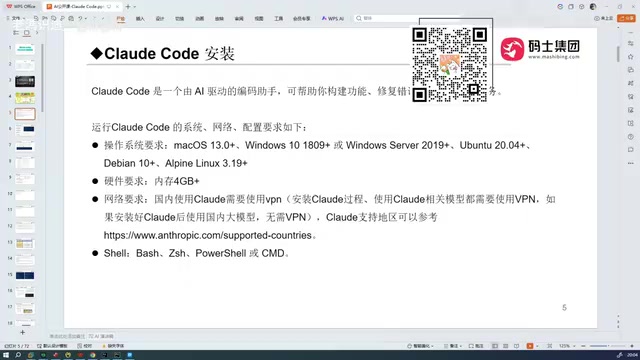This screenshot has height=360, width=640.
Task: Click the star icon in right sidebar
Action: pos(631,57)
